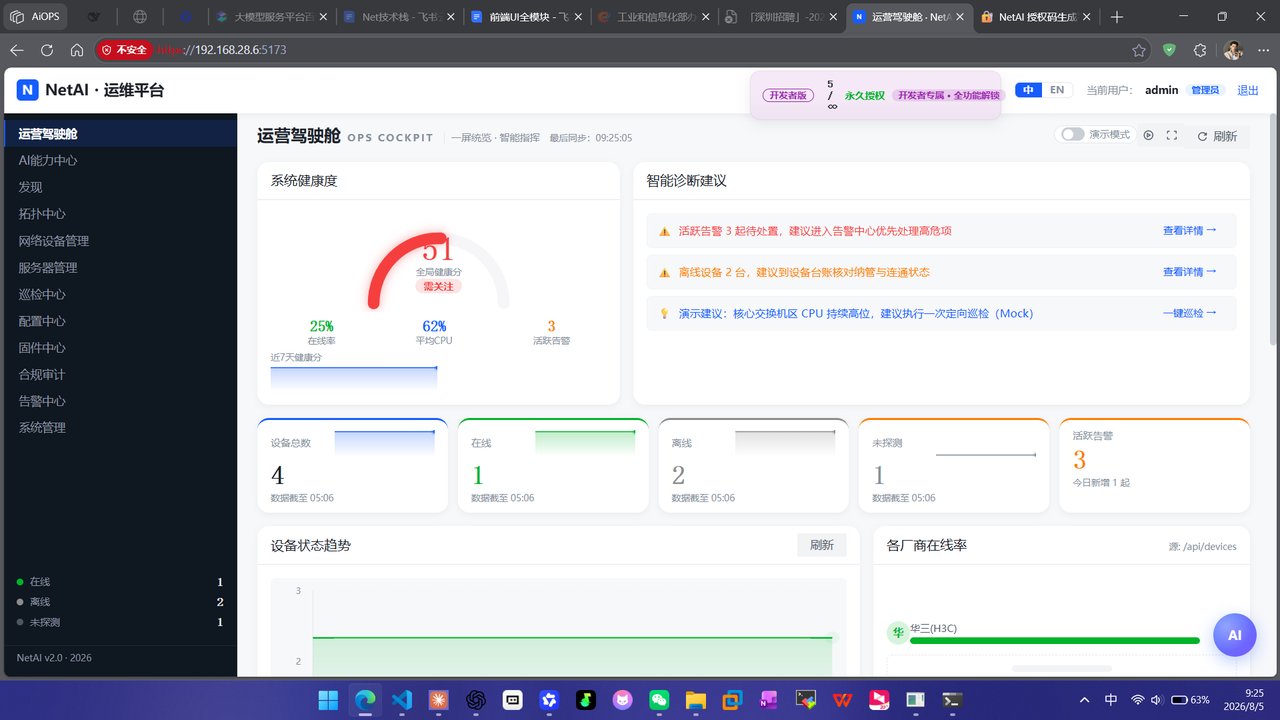
Task: Go to 拓扑中心 in sidebar
Action: 119,214
